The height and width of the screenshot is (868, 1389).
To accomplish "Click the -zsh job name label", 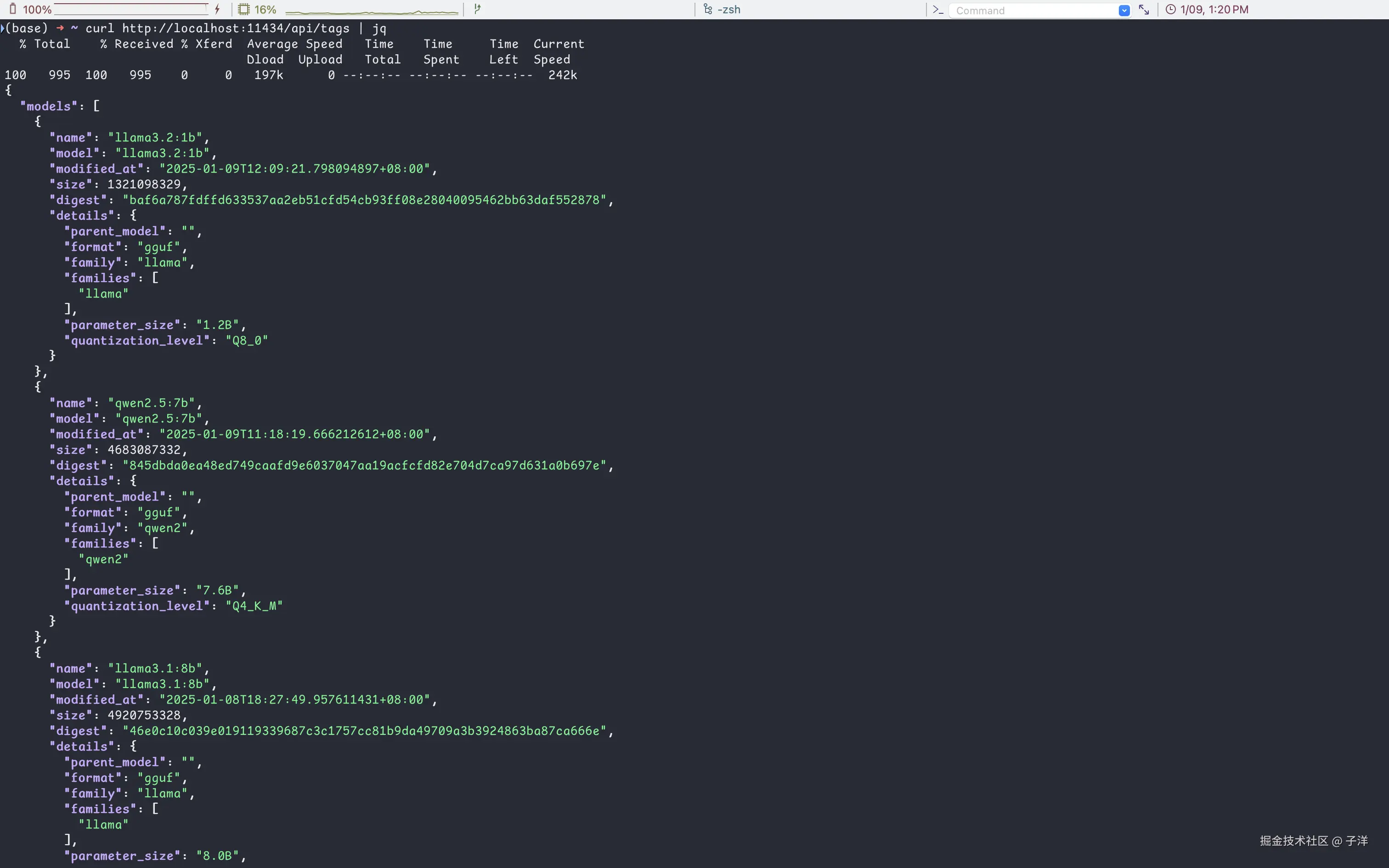I will tap(729, 9).
